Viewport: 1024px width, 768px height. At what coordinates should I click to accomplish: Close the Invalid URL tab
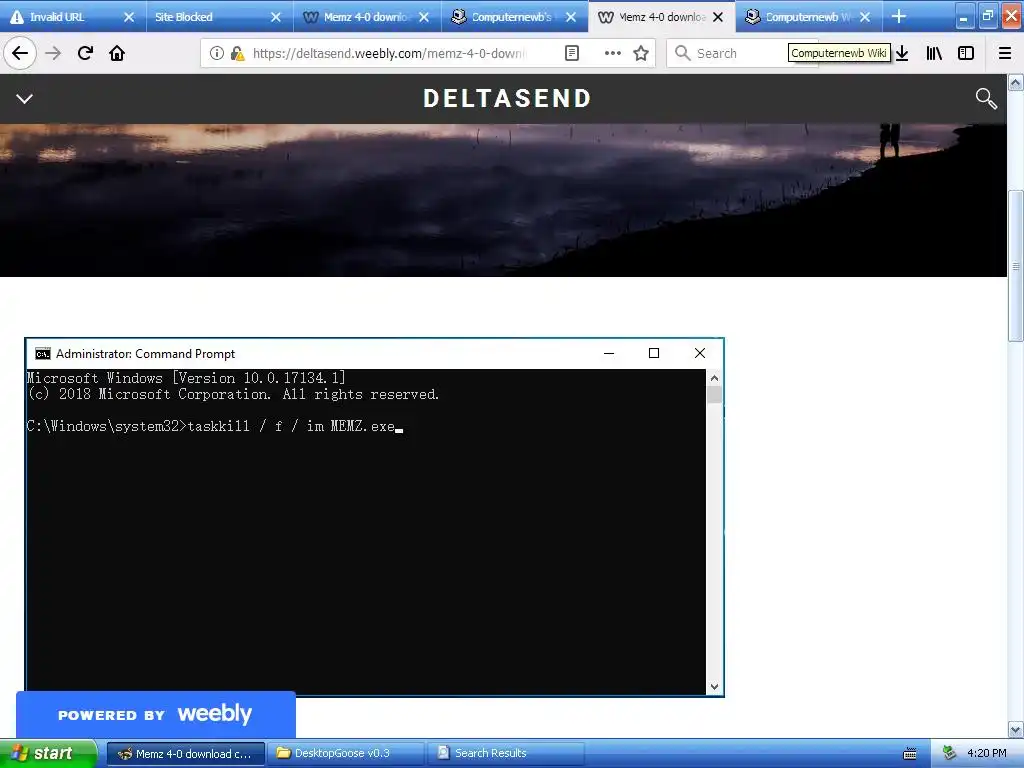[129, 17]
